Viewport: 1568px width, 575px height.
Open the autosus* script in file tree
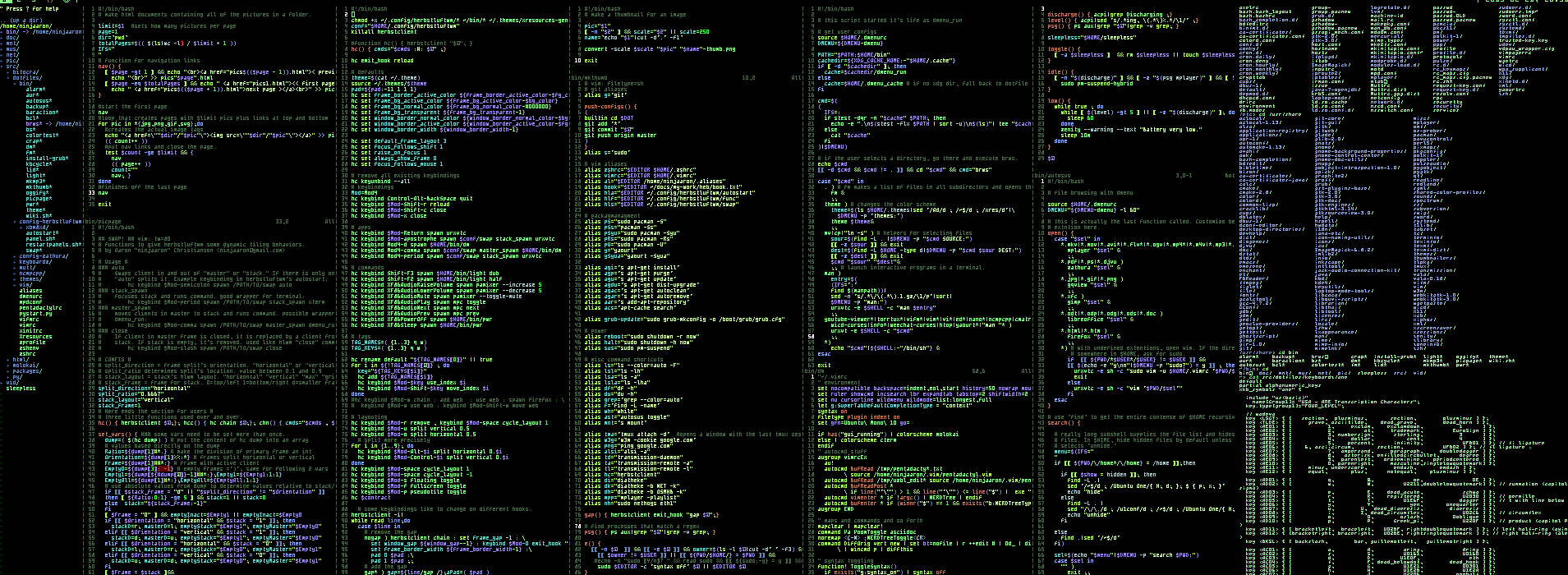[39, 100]
